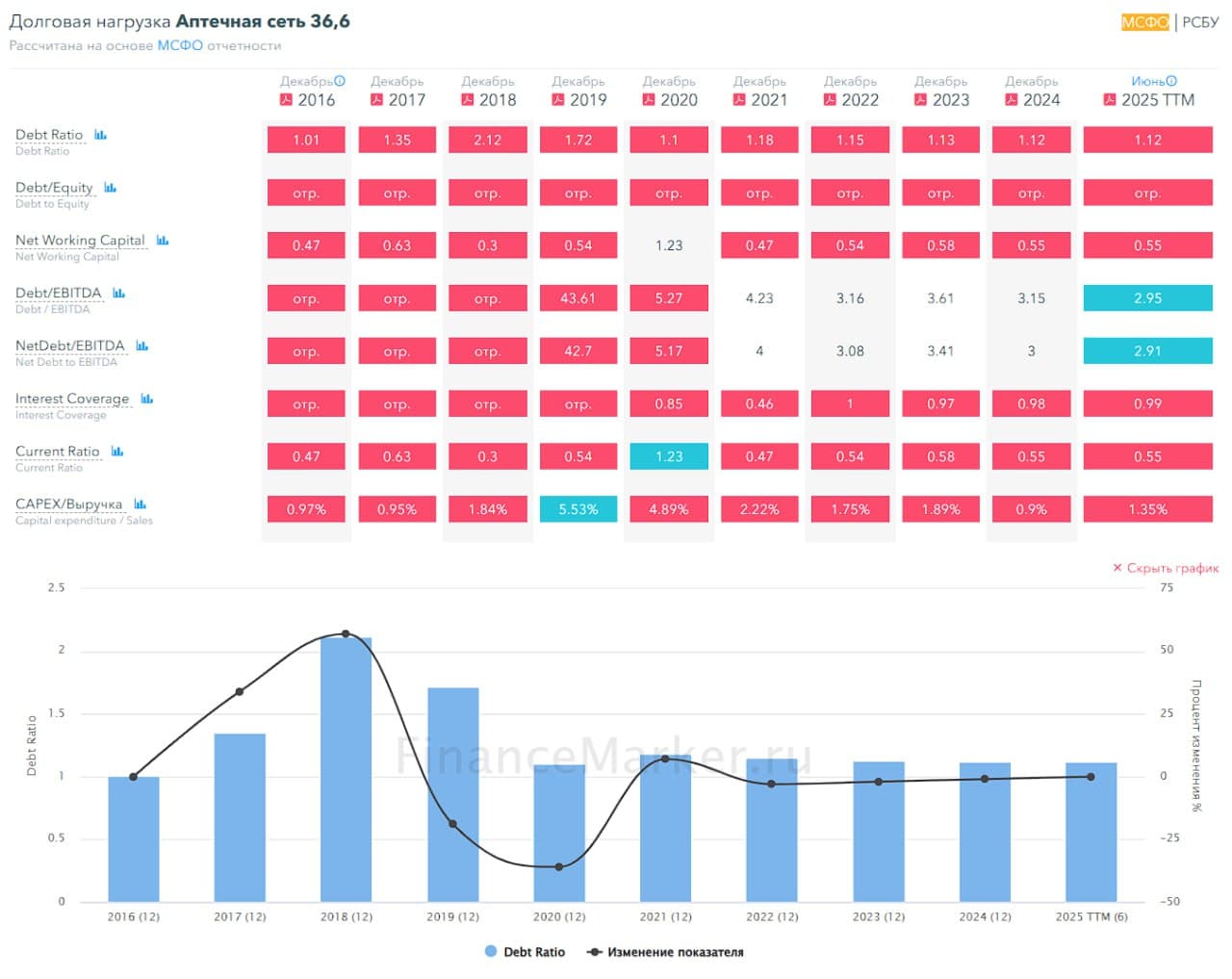Open the CAPEX/Выручка metric label
Image resolution: width=1232 pixels, height=979 pixels.
[68, 504]
